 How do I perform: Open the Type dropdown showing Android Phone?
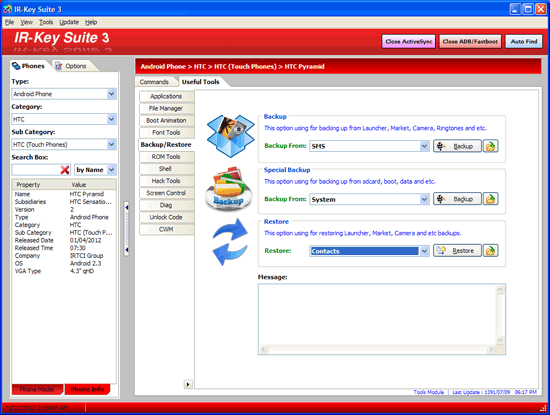(x=111, y=94)
